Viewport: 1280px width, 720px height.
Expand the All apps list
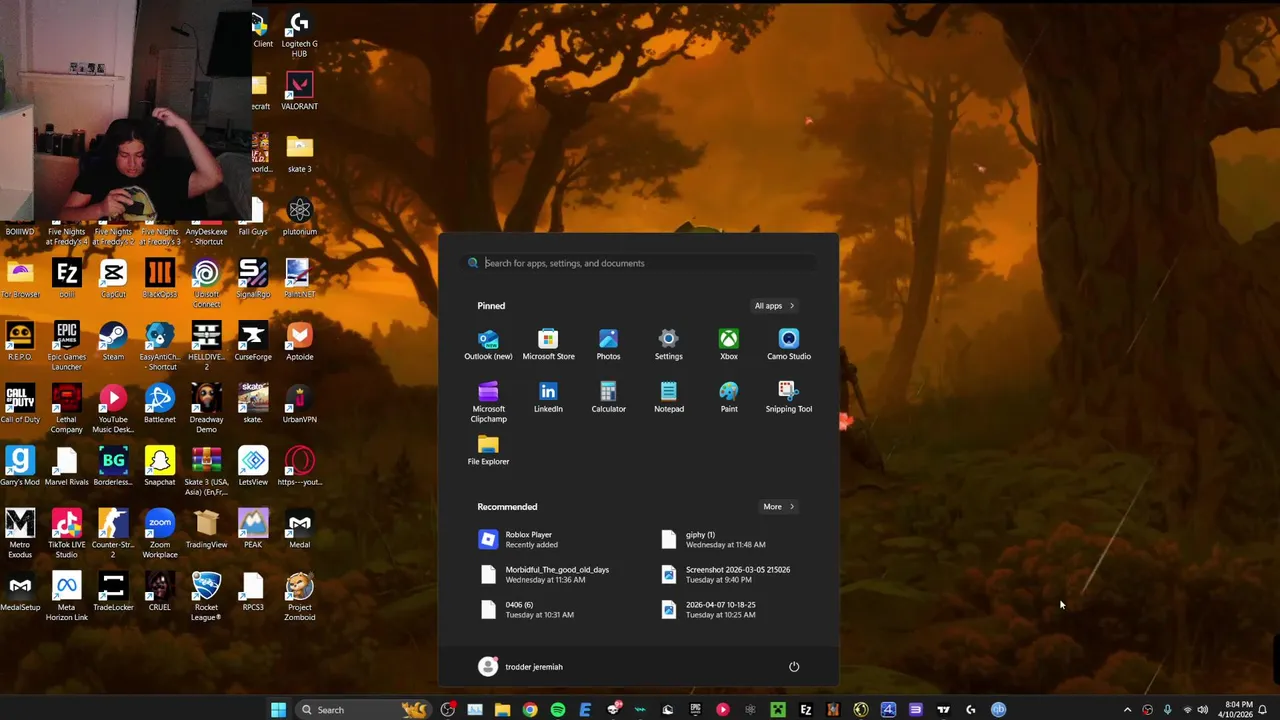click(x=774, y=306)
